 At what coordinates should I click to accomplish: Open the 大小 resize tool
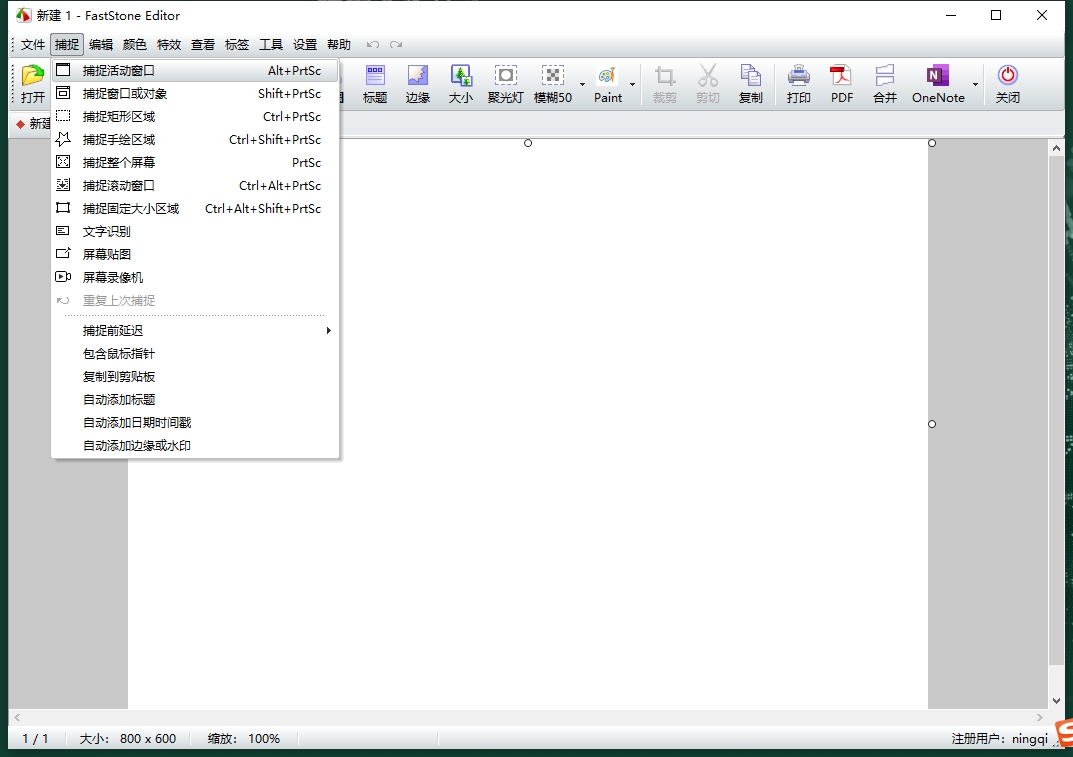(460, 84)
